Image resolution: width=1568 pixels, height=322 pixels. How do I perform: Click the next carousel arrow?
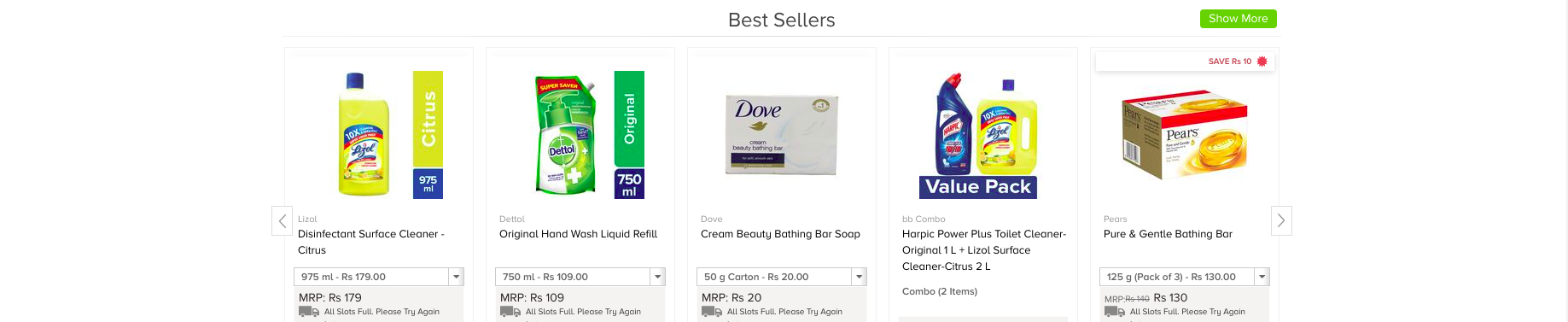[1281, 220]
